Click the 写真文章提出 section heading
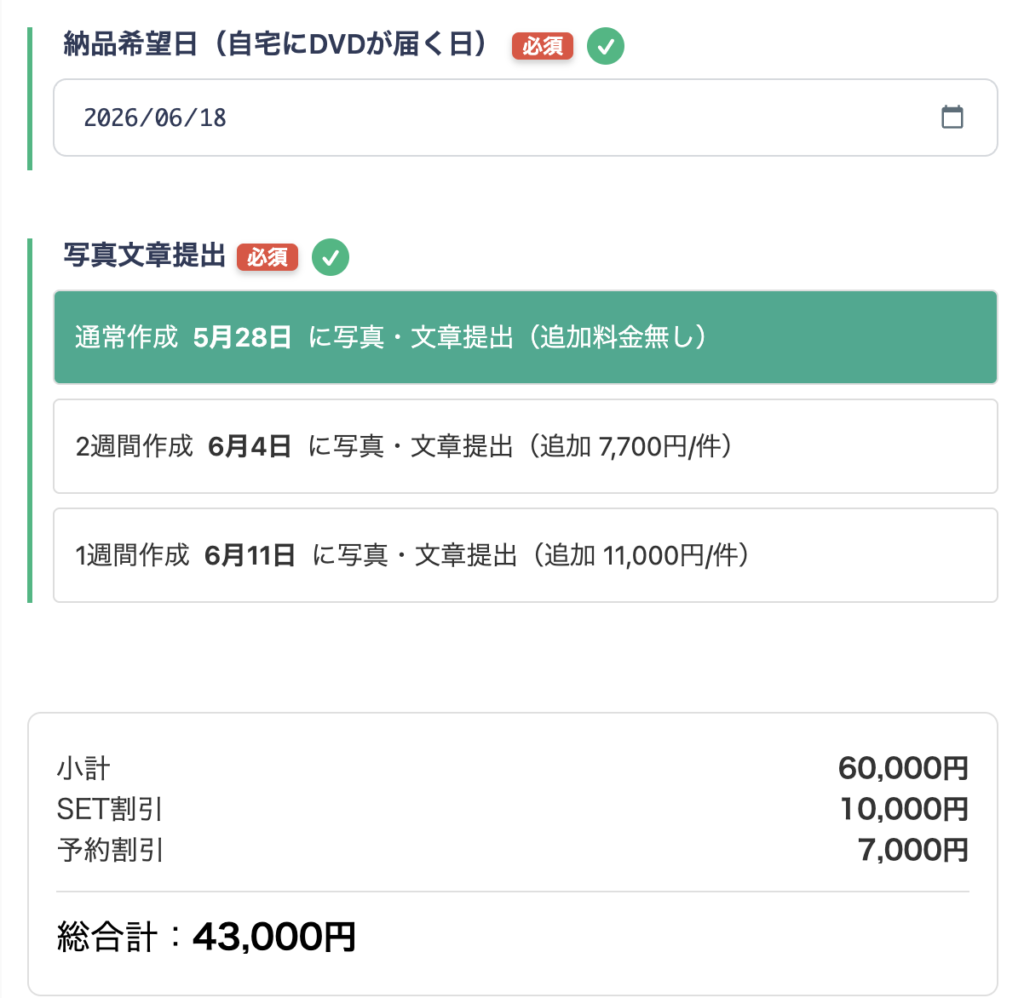 click(x=144, y=257)
